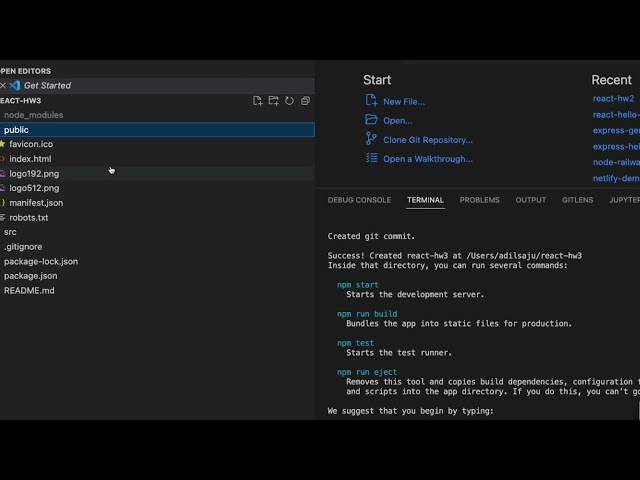Image resolution: width=640 pixels, height=480 pixels.
Task: Click the checklist icon for walkthrough
Action: pos(371,158)
